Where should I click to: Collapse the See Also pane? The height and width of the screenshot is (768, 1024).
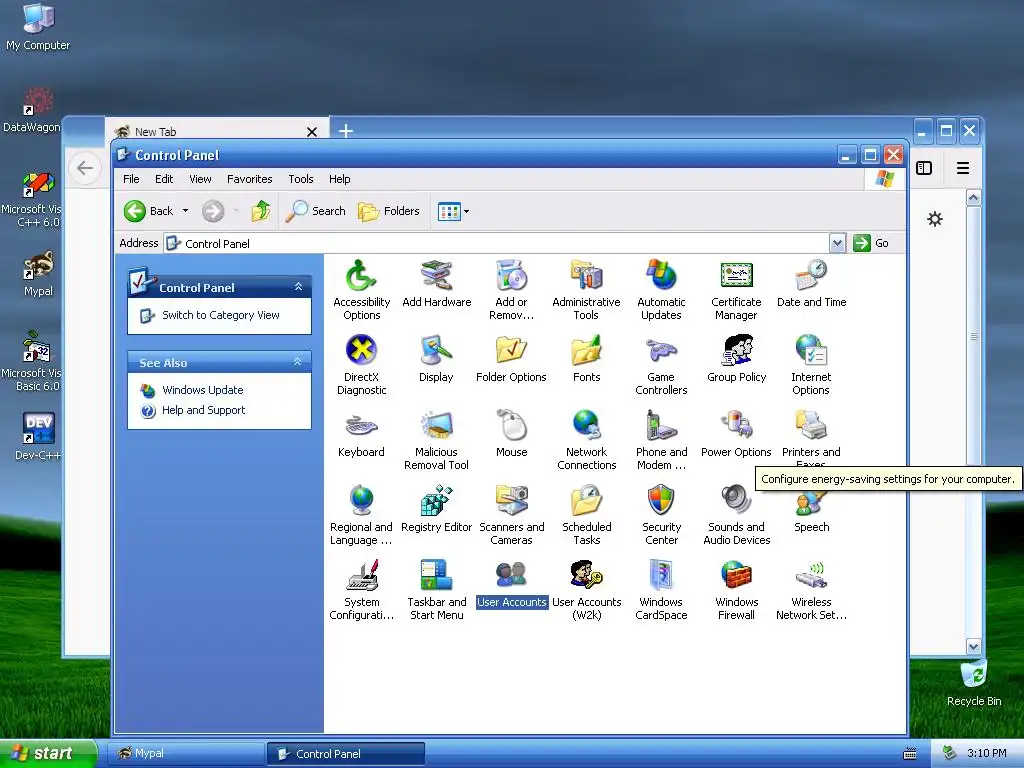tap(298, 362)
